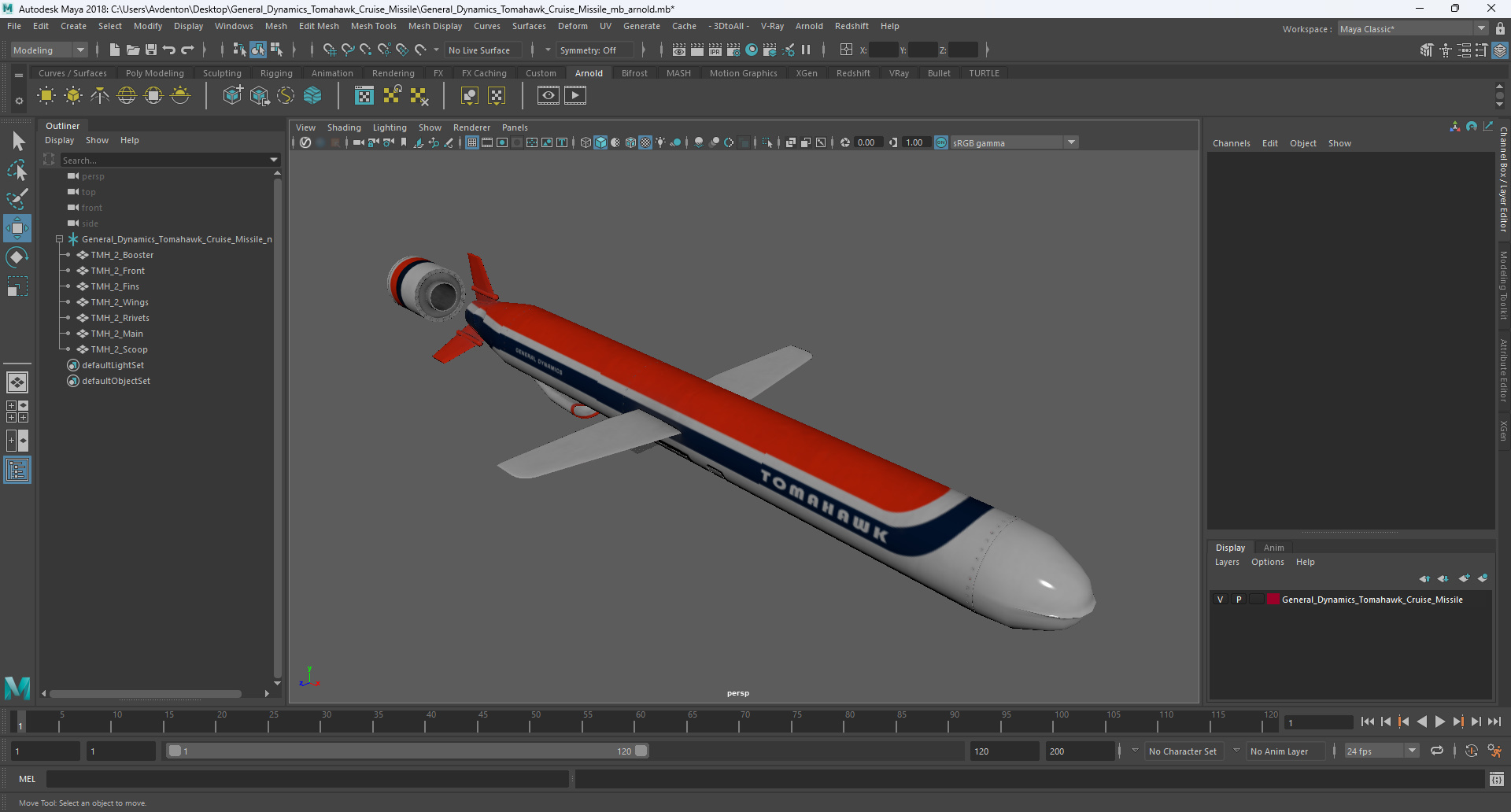Collapse the General_Dynamics_Tomahawk_Cruise_Missile group node

[59, 239]
